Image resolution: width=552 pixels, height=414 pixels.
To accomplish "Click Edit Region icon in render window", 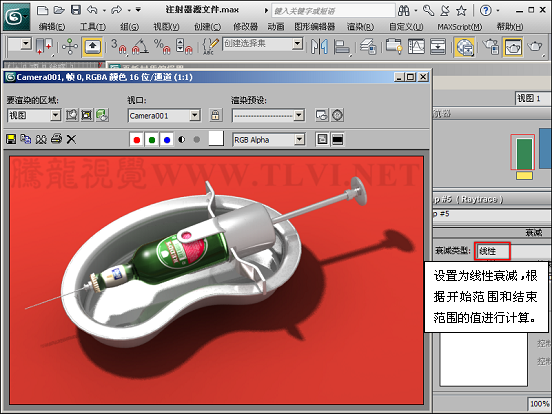I will [72, 115].
